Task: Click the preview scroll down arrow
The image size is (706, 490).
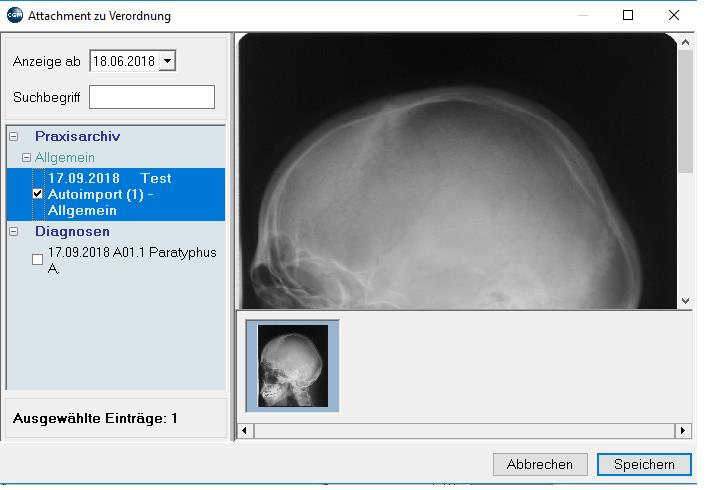Action: (685, 301)
